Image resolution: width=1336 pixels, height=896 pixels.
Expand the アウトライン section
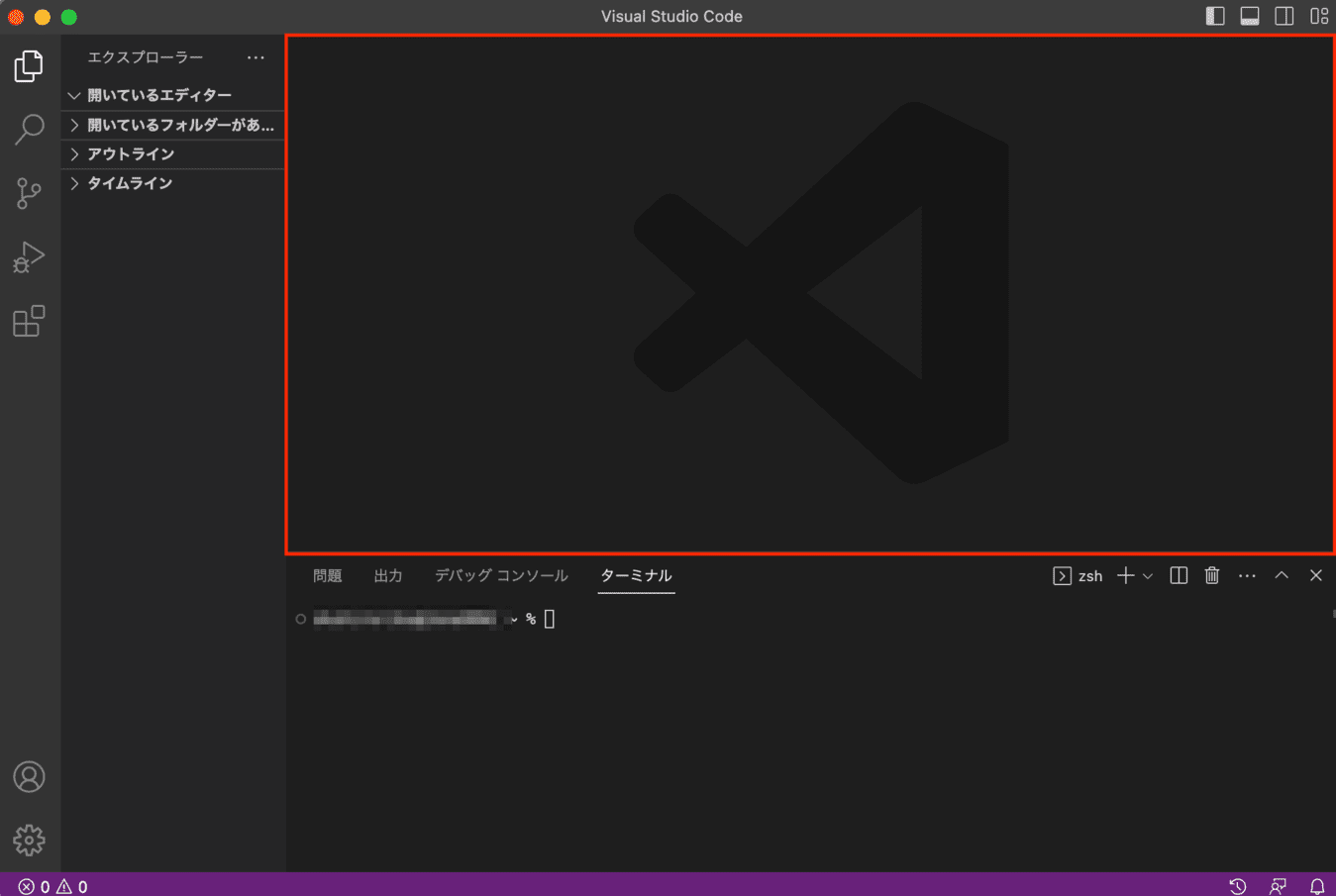click(173, 154)
